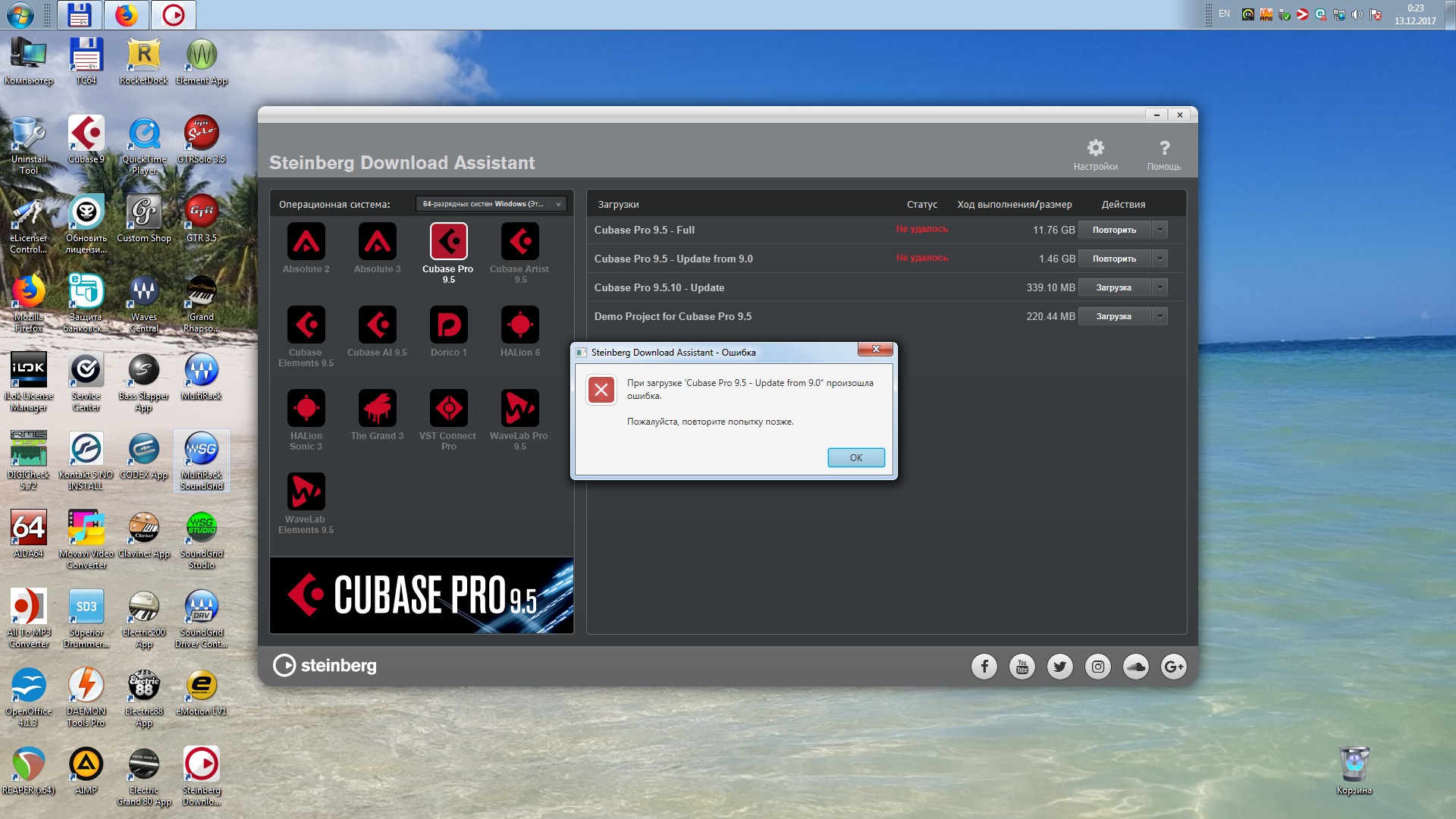
Task: Select the Absolute 3 product icon
Action: pyautogui.click(x=377, y=242)
